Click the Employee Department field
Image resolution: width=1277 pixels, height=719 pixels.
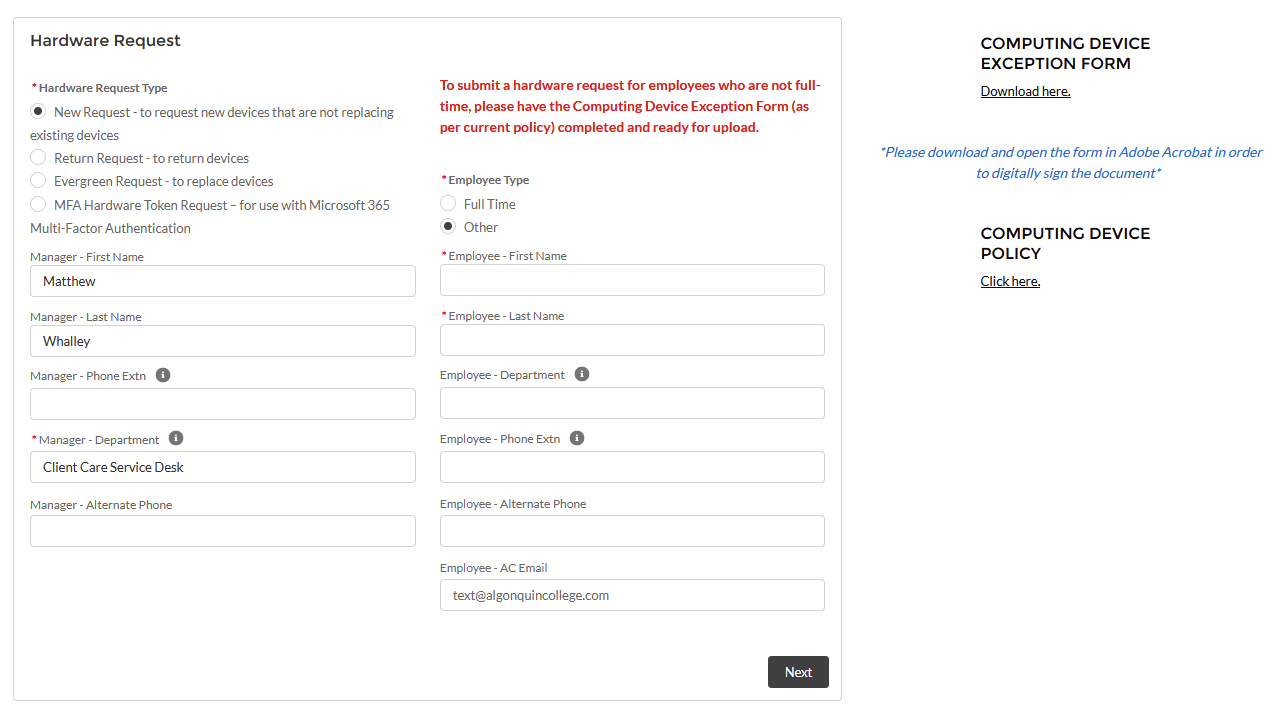point(632,403)
